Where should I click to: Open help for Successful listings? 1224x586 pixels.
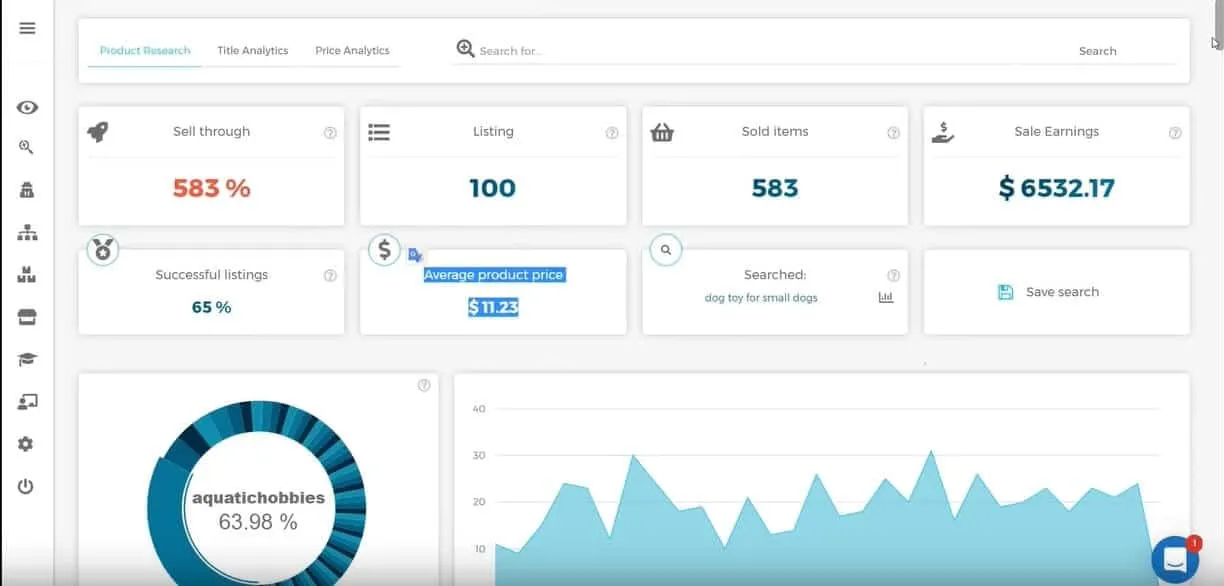[330, 276]
